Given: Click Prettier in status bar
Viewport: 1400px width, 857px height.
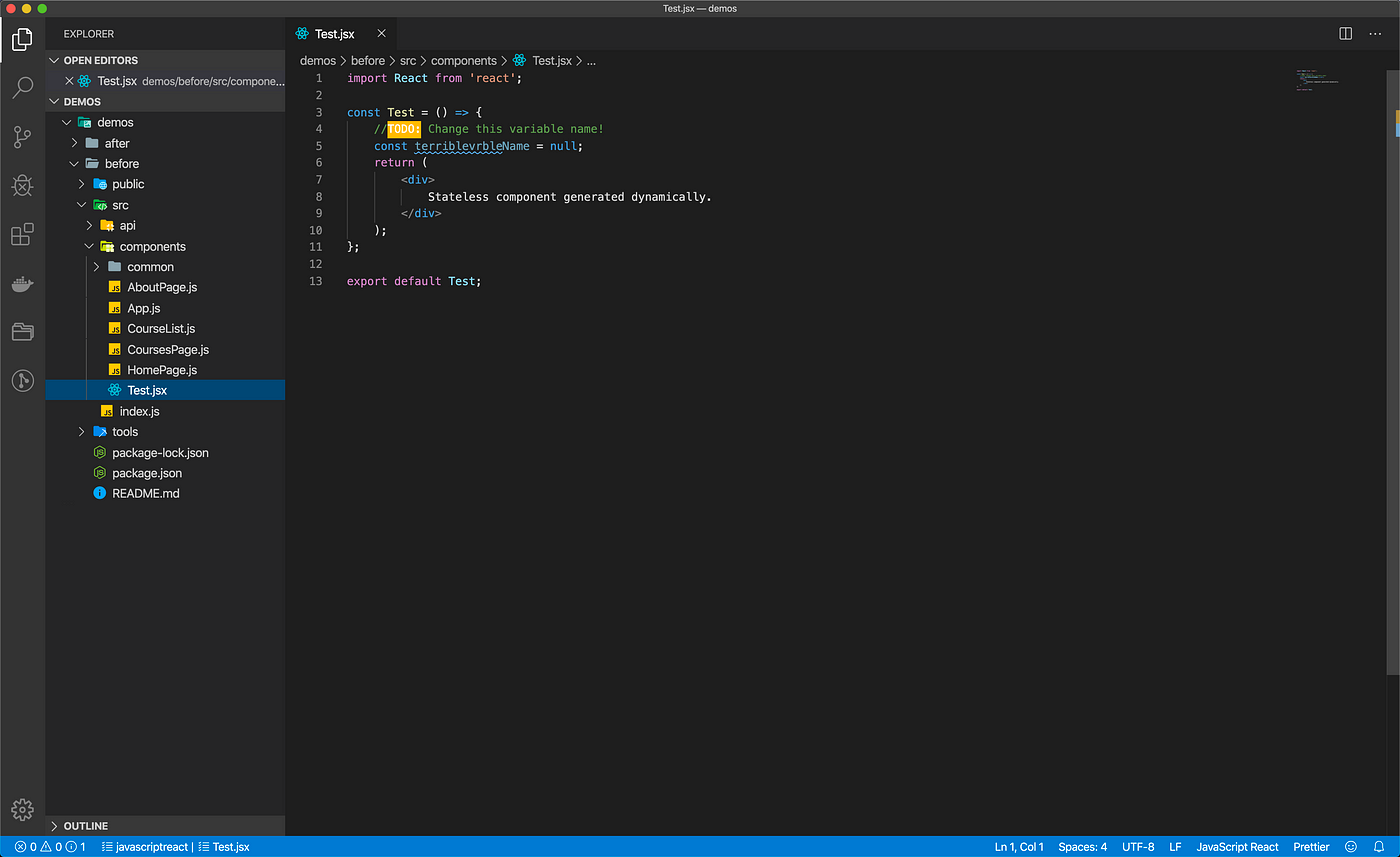Looking at the screenshot, I should 1311,847.
